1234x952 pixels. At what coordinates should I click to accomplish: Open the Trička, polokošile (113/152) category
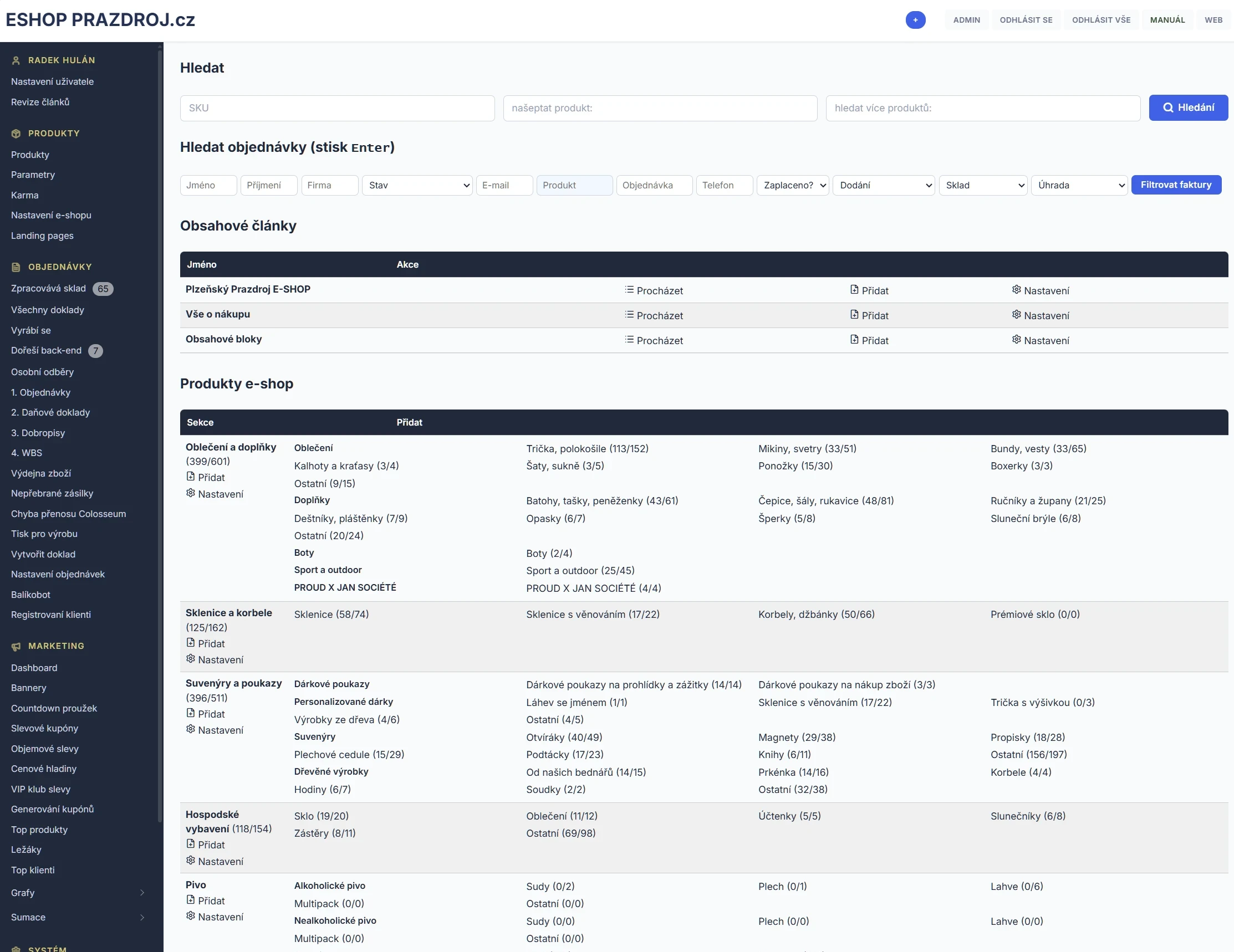pyautogui.click(x=587, y=449)
